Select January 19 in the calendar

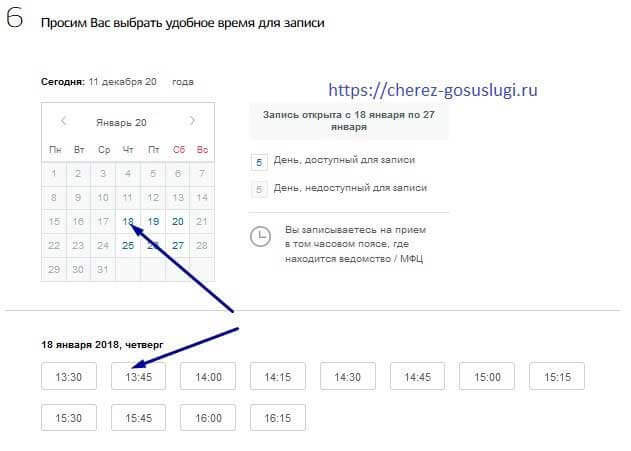click(153, 222)
